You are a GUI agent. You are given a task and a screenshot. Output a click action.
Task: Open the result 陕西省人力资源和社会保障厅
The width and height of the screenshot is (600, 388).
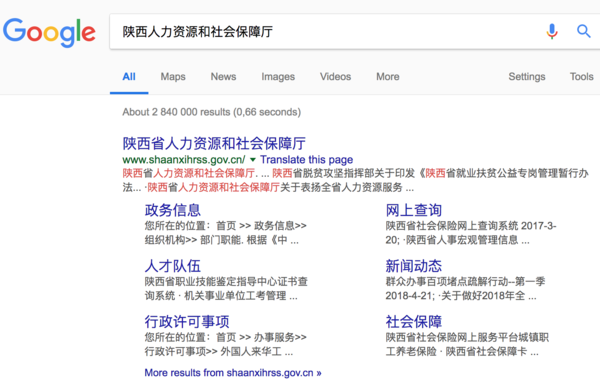click(214, 143)
